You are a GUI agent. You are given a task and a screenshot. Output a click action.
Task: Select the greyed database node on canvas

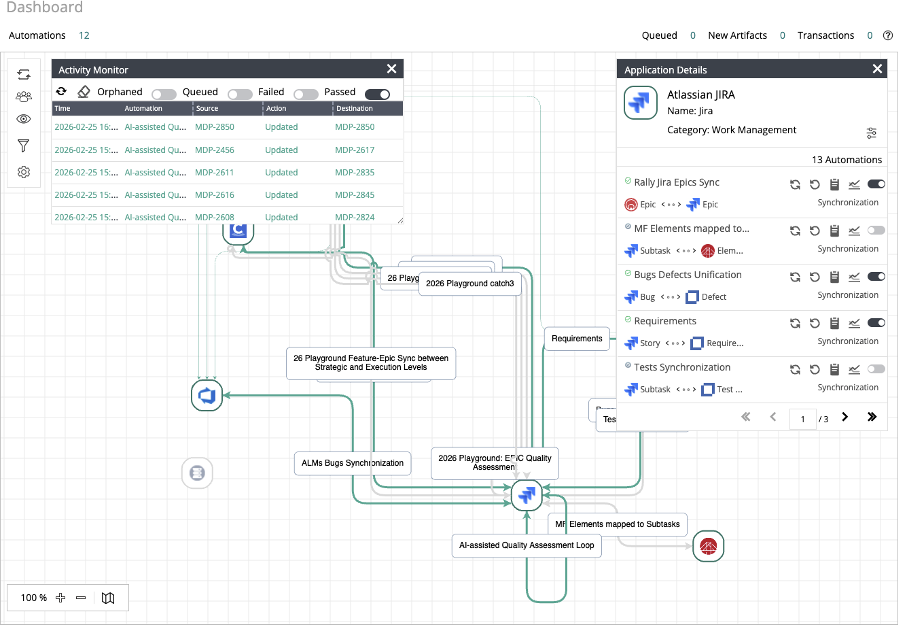pos(197,474)
